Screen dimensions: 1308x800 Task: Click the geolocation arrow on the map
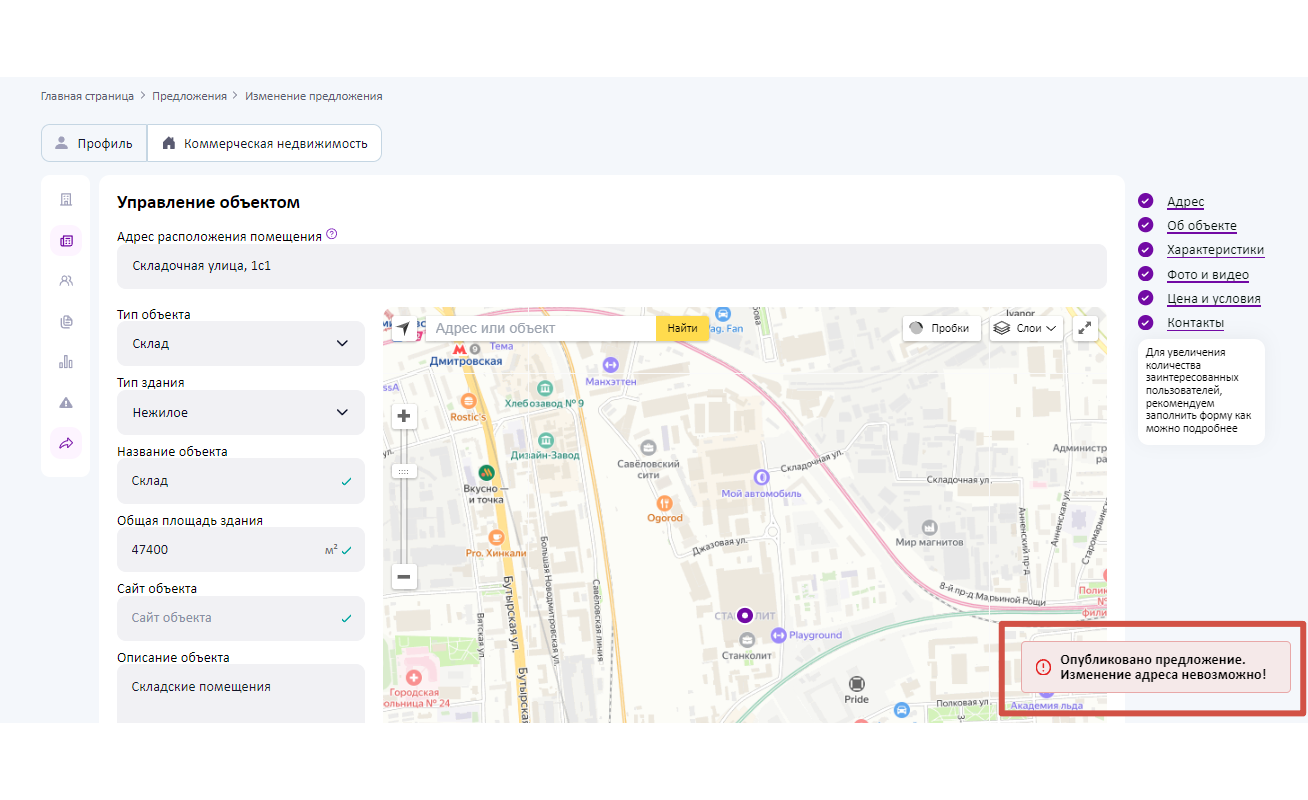403,328
